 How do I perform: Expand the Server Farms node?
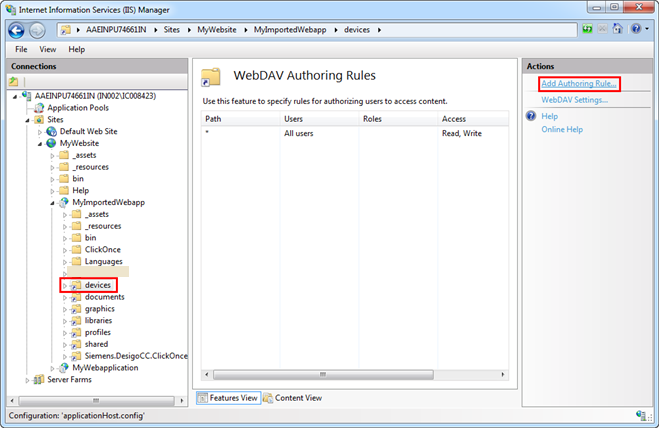(28, 379)
